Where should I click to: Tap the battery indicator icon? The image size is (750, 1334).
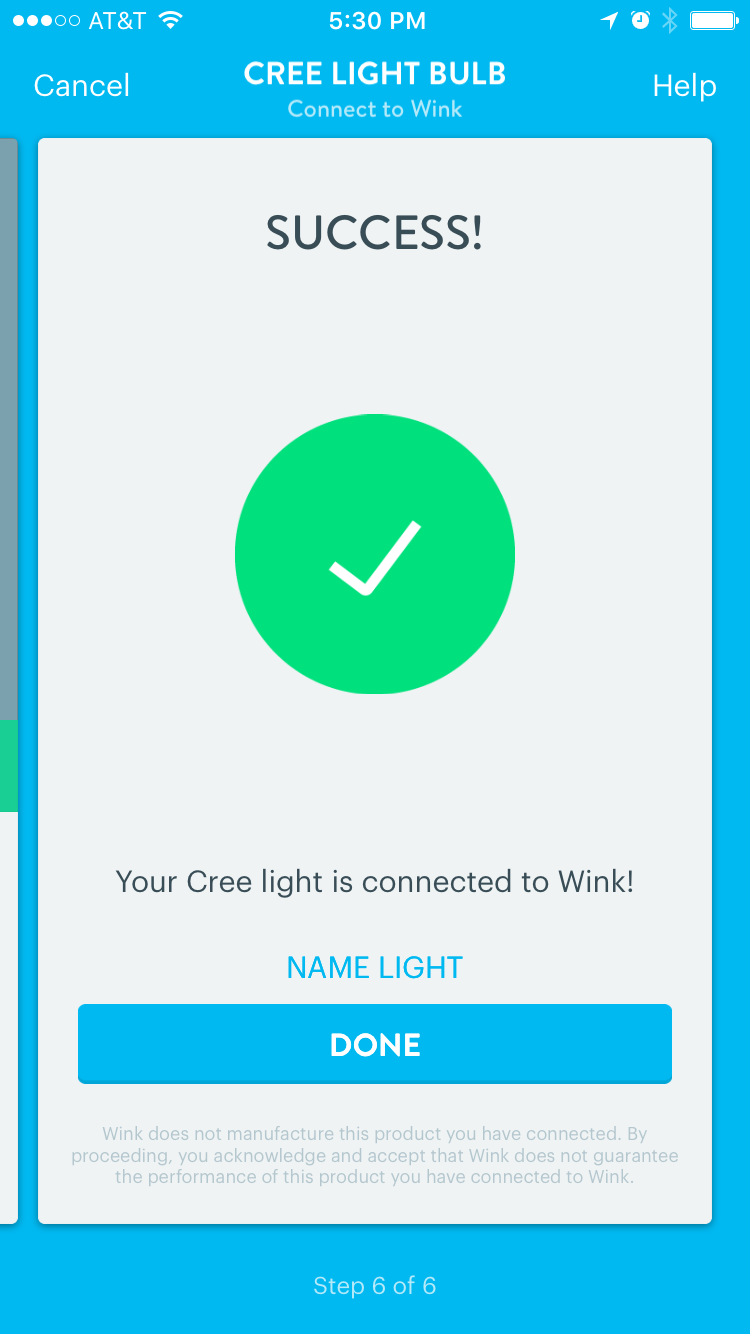click(714, 20)
